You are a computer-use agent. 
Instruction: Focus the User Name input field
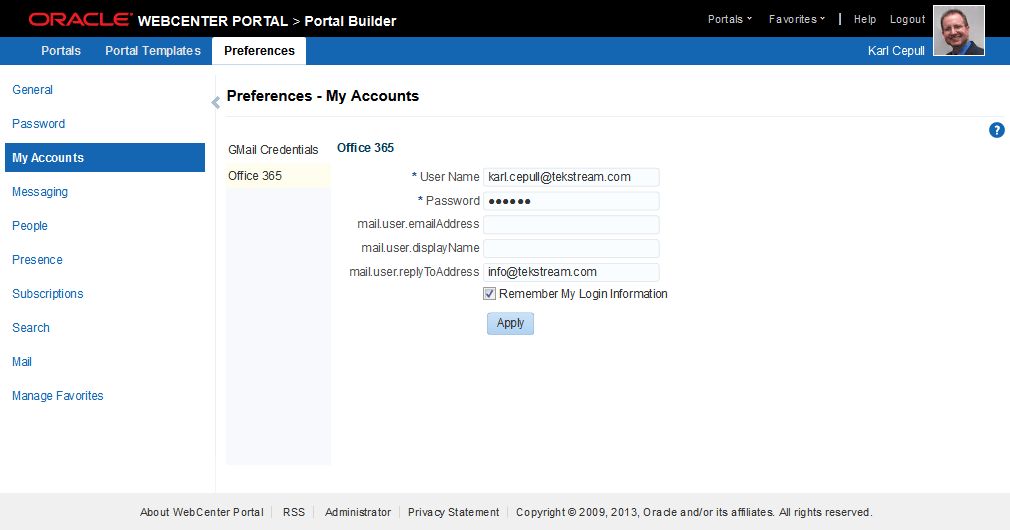tap(571, 177)
